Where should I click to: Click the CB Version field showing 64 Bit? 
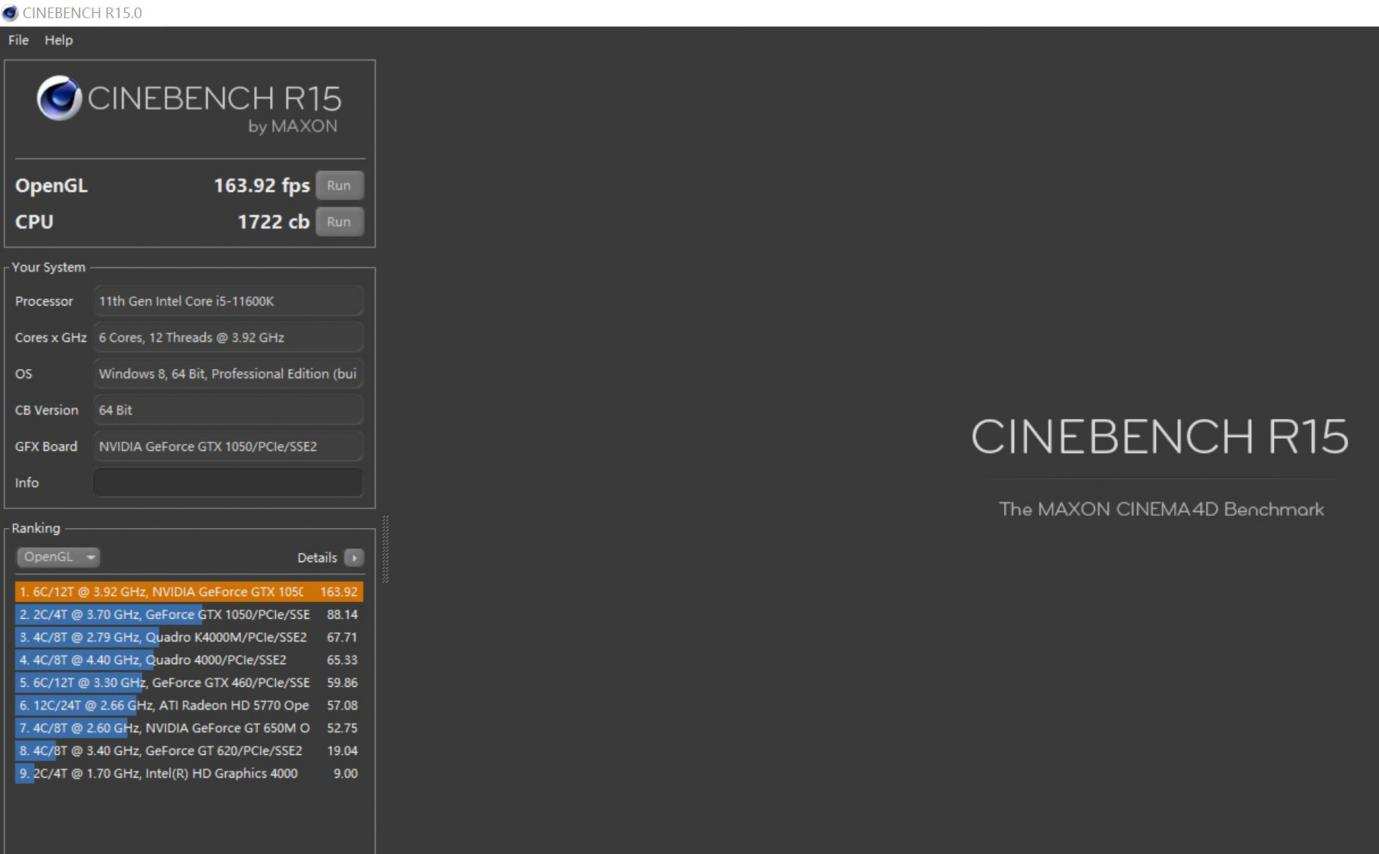228,410
